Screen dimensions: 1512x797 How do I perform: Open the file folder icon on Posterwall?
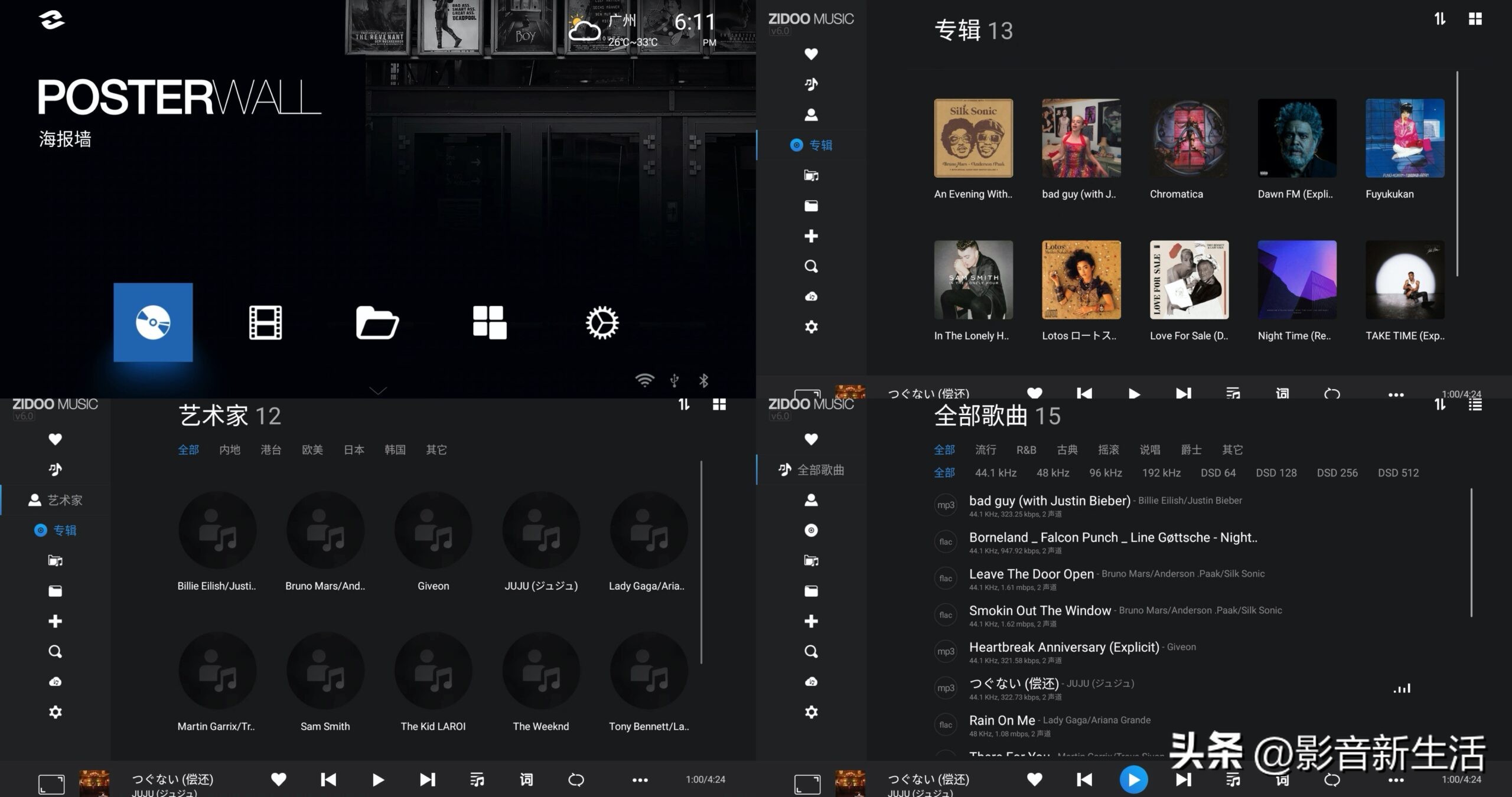click(377, 322)
